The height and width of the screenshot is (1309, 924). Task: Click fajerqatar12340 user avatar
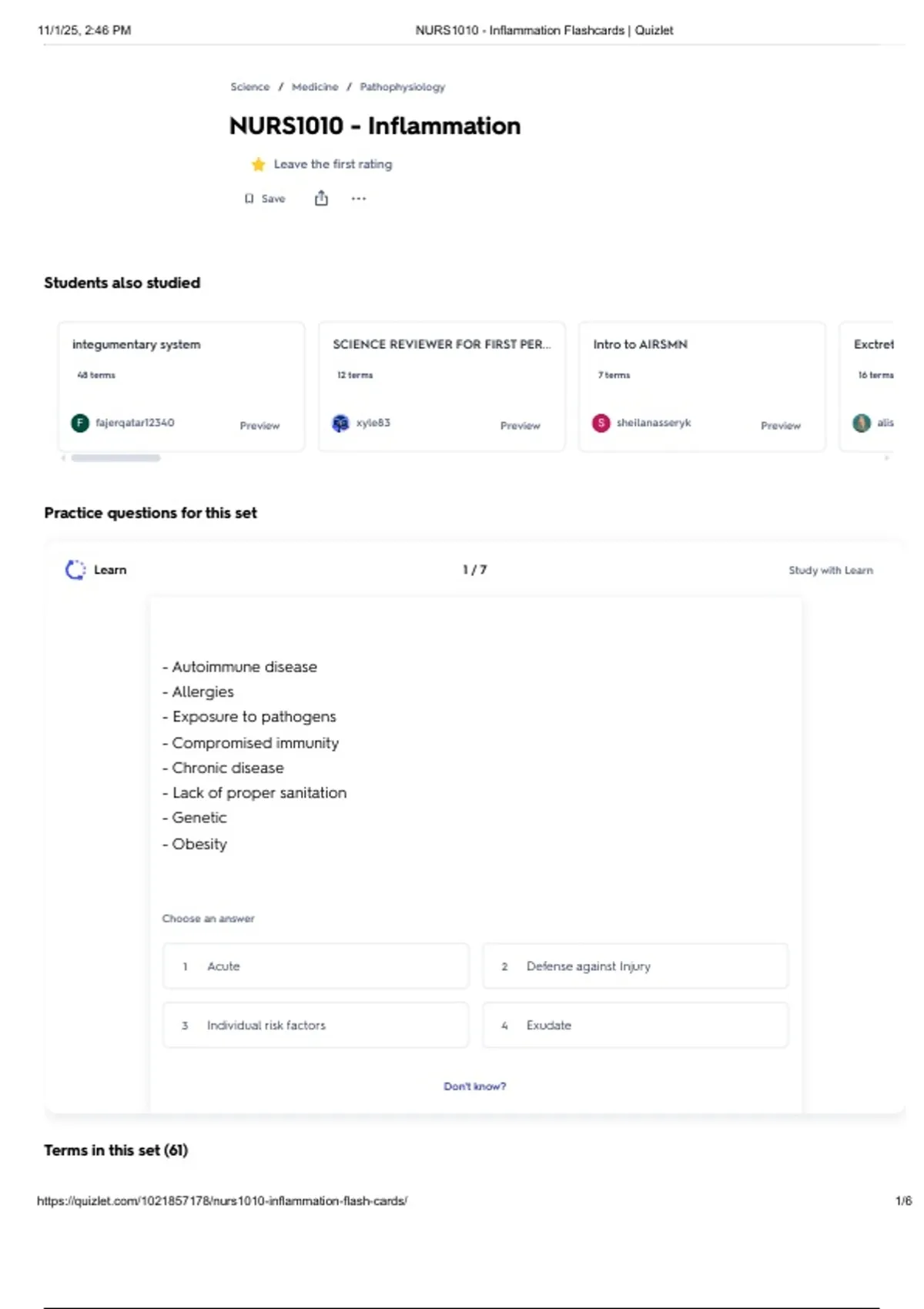pyautogui.click(x=80, y=423)
